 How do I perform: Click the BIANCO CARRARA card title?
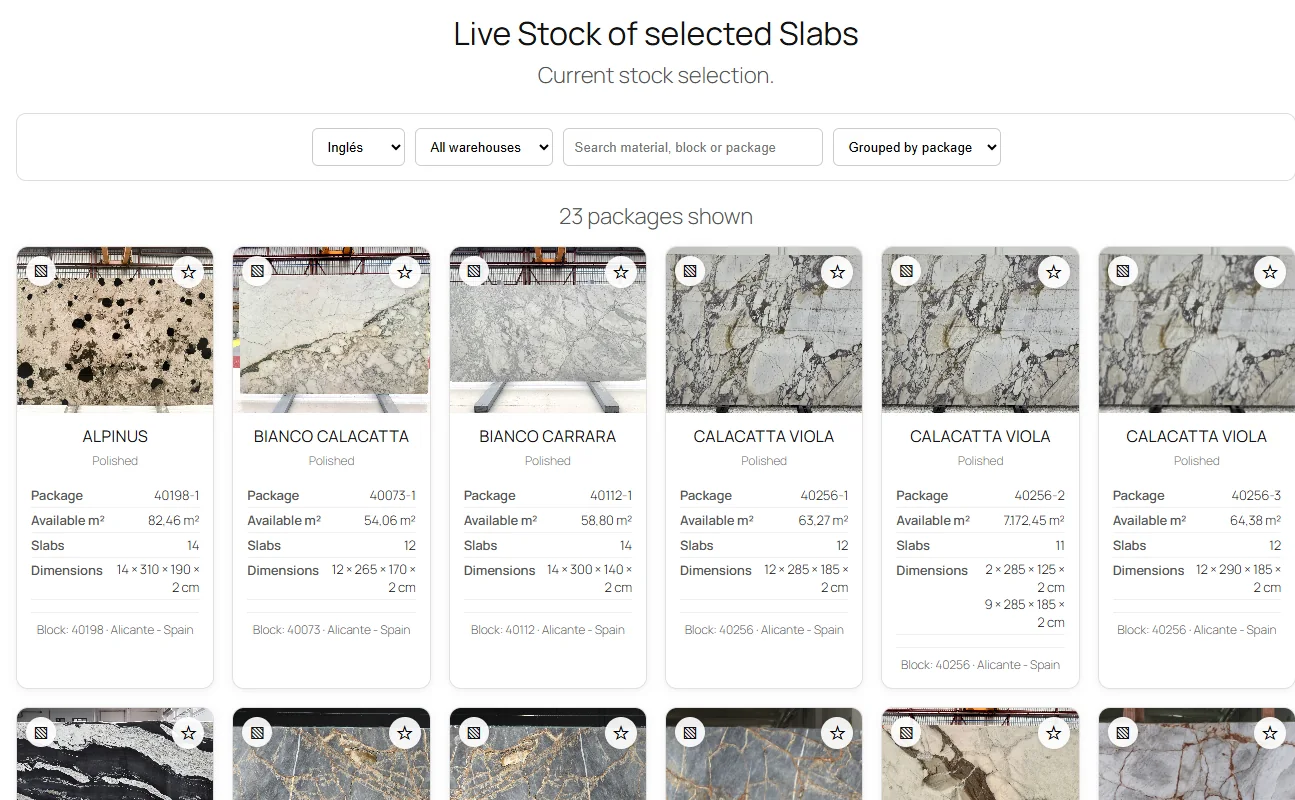(548, 437)
